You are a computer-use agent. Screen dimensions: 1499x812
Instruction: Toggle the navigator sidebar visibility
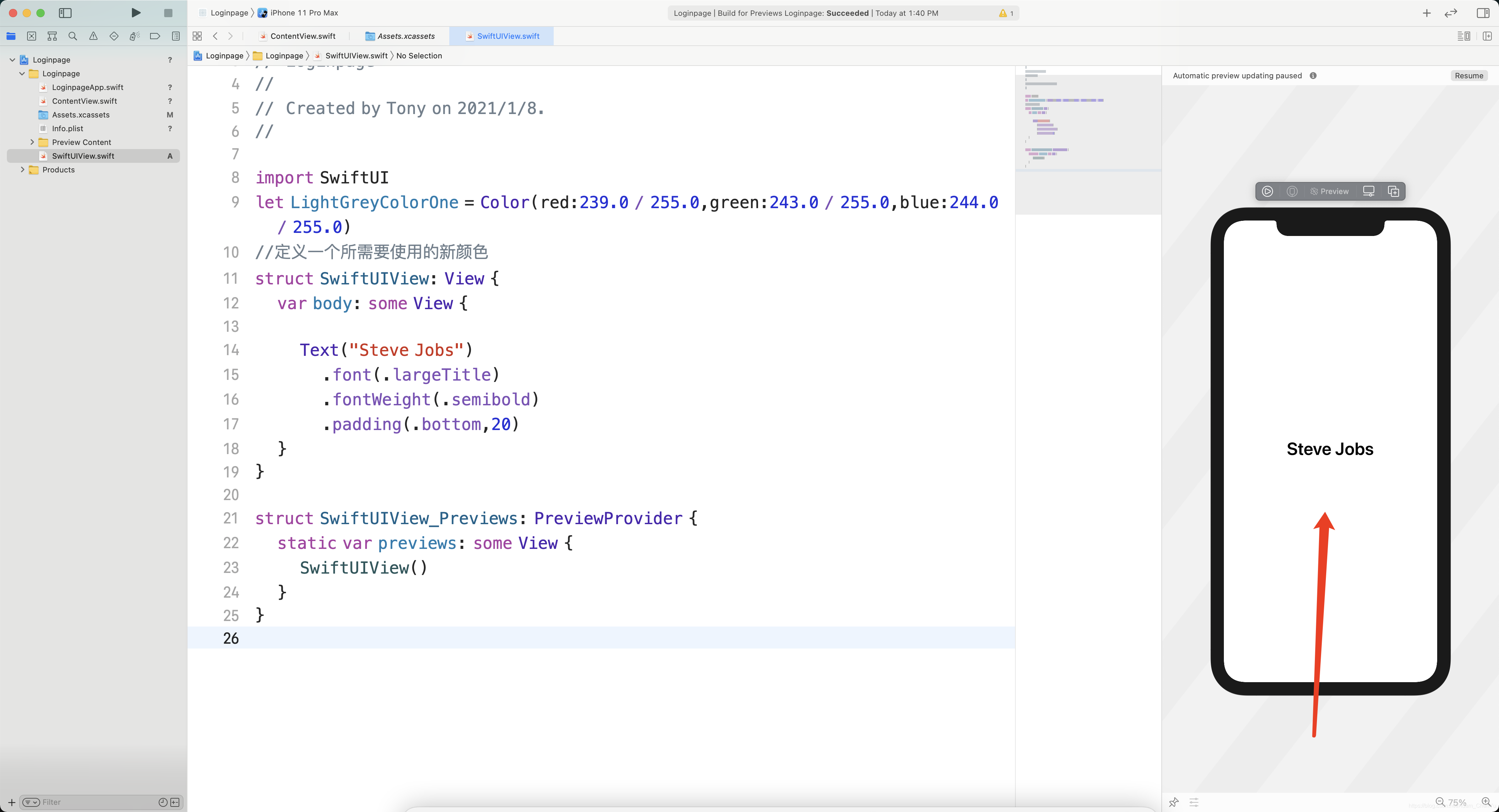[x=65, y=13]
